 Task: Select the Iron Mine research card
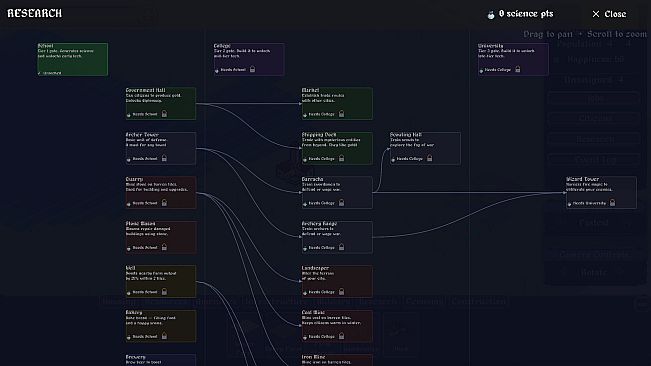[x=337, y=360]
